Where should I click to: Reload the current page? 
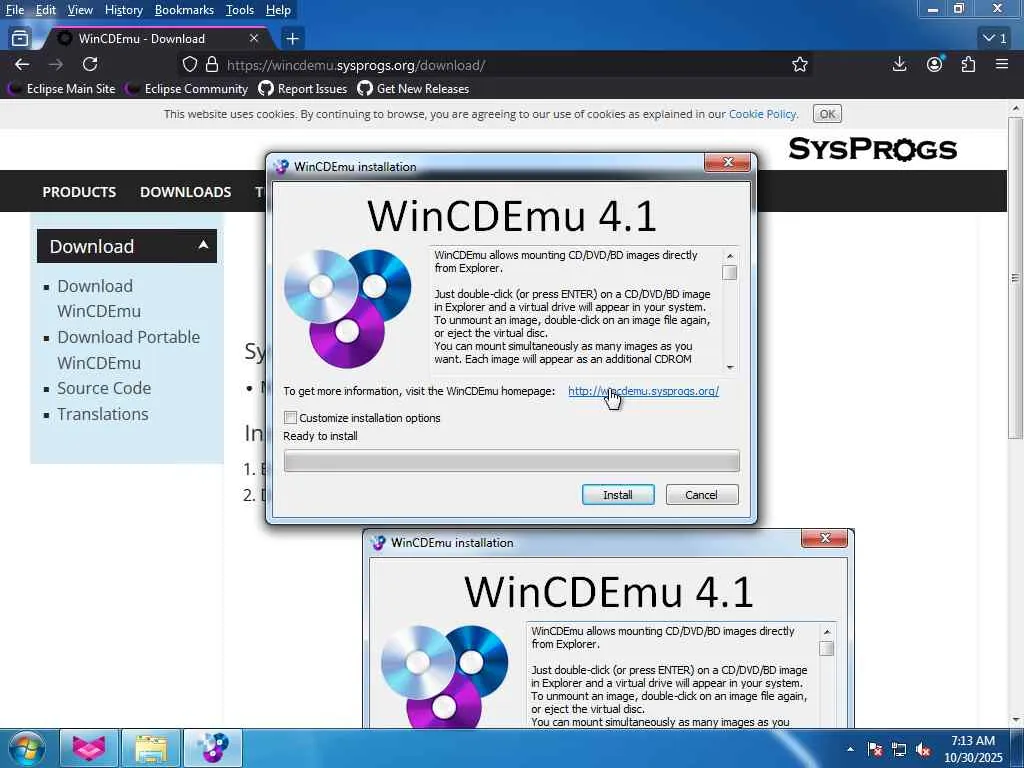(90, 64)
